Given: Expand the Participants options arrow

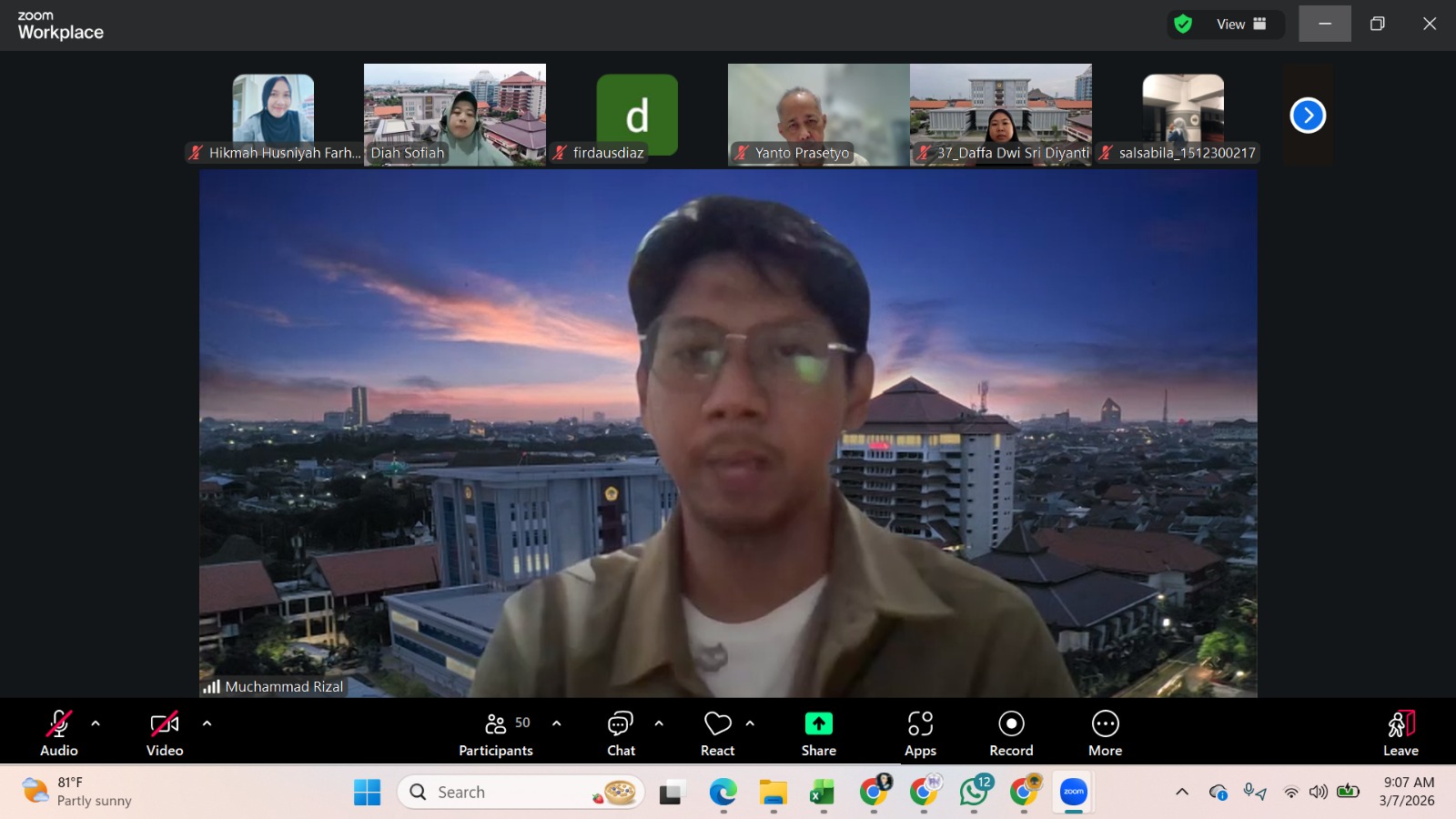Looking at the screenshot, I should (x=557, y=723).
